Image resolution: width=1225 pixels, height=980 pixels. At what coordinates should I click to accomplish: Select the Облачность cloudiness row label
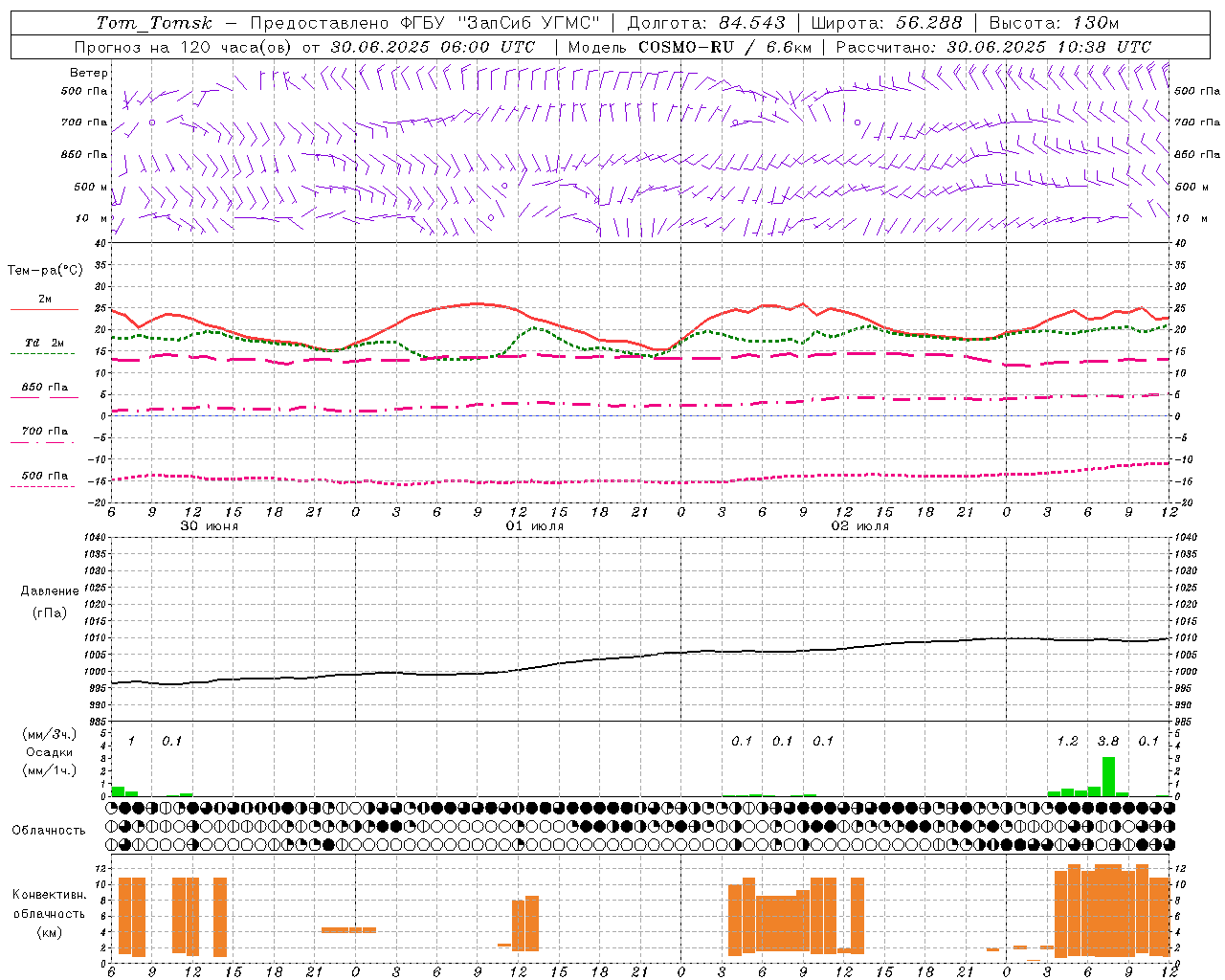pyautogui.click(x=49, y=831)
